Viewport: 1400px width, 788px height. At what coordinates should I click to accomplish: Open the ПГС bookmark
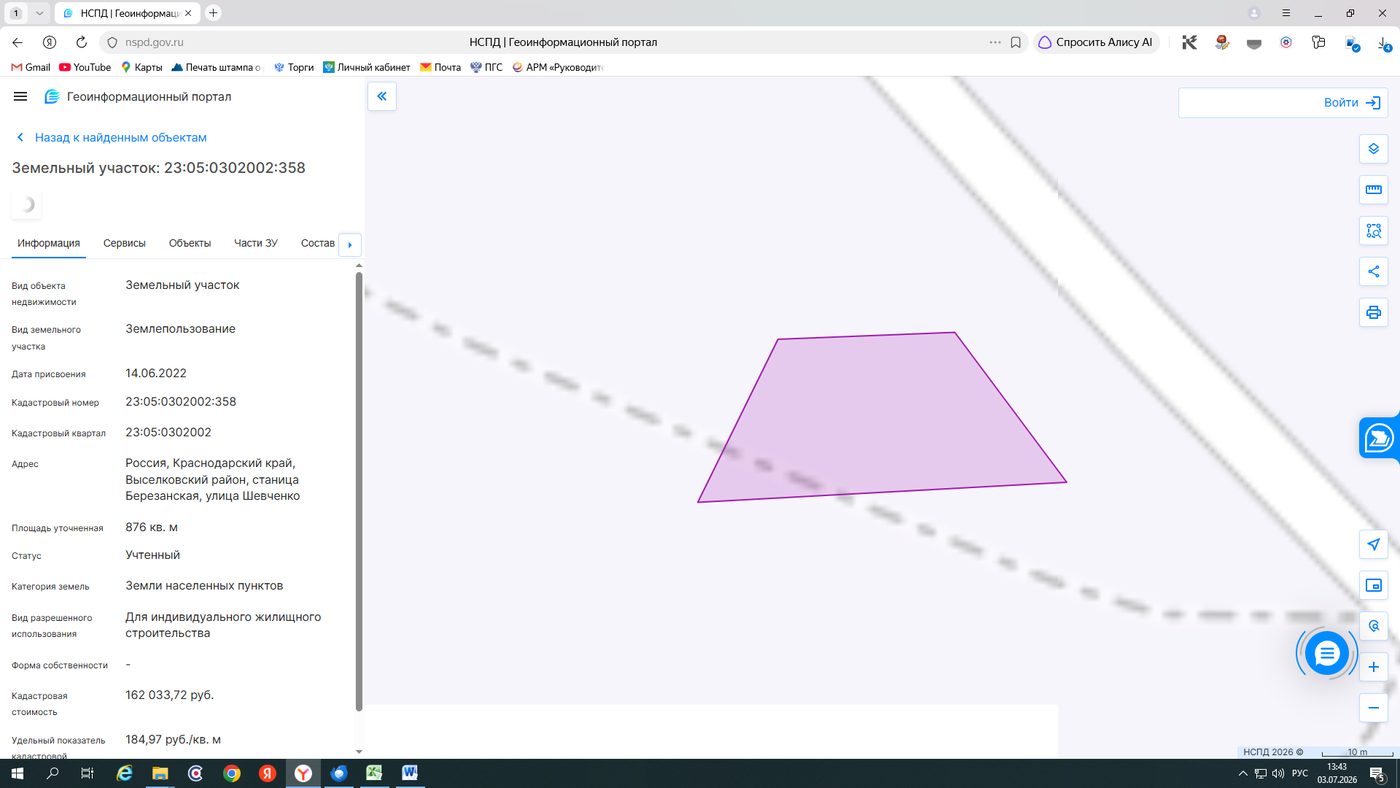pyautogui.click(x=486, y=67)
